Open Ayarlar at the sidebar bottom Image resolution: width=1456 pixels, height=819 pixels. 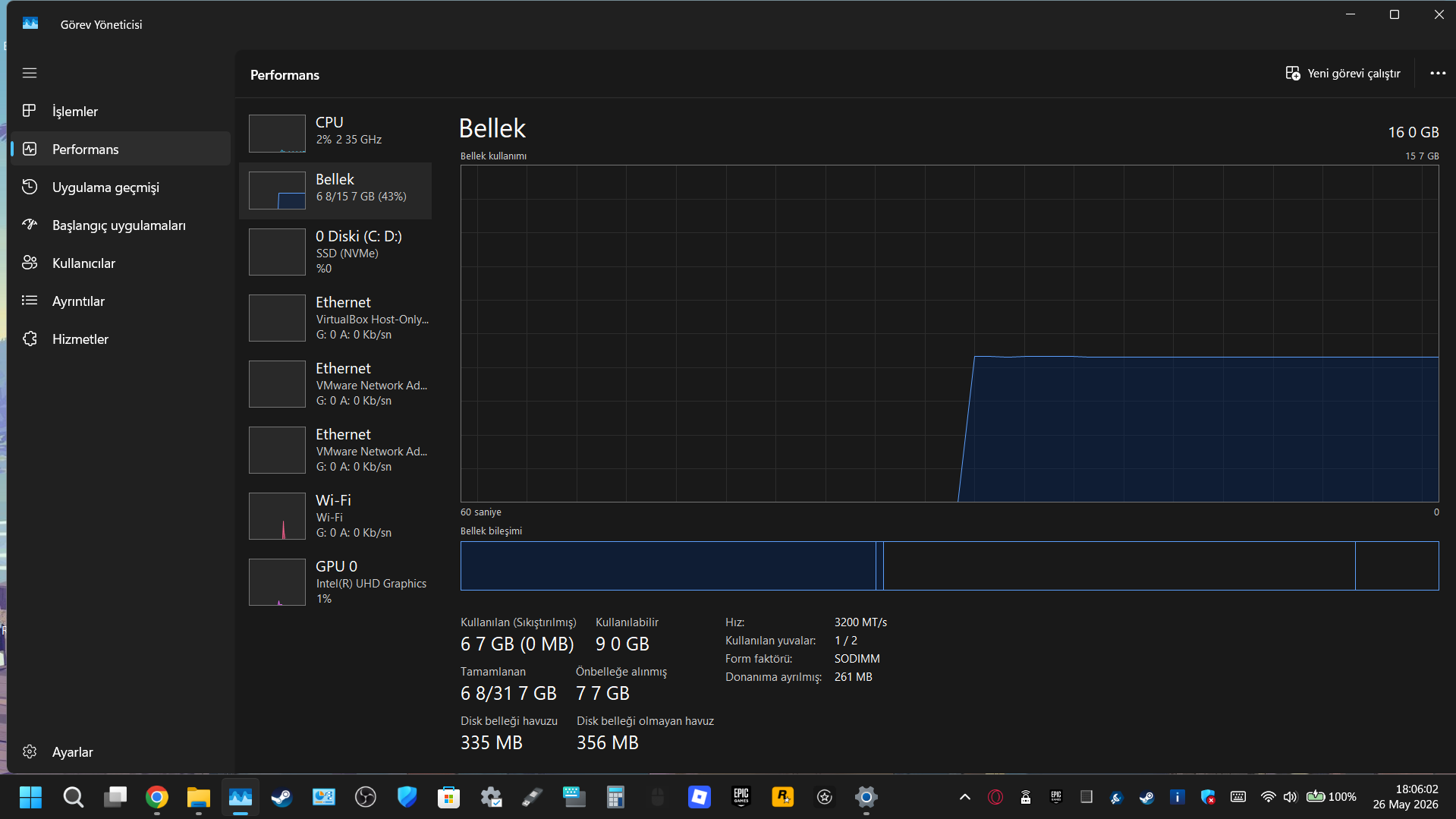point(121,751)
